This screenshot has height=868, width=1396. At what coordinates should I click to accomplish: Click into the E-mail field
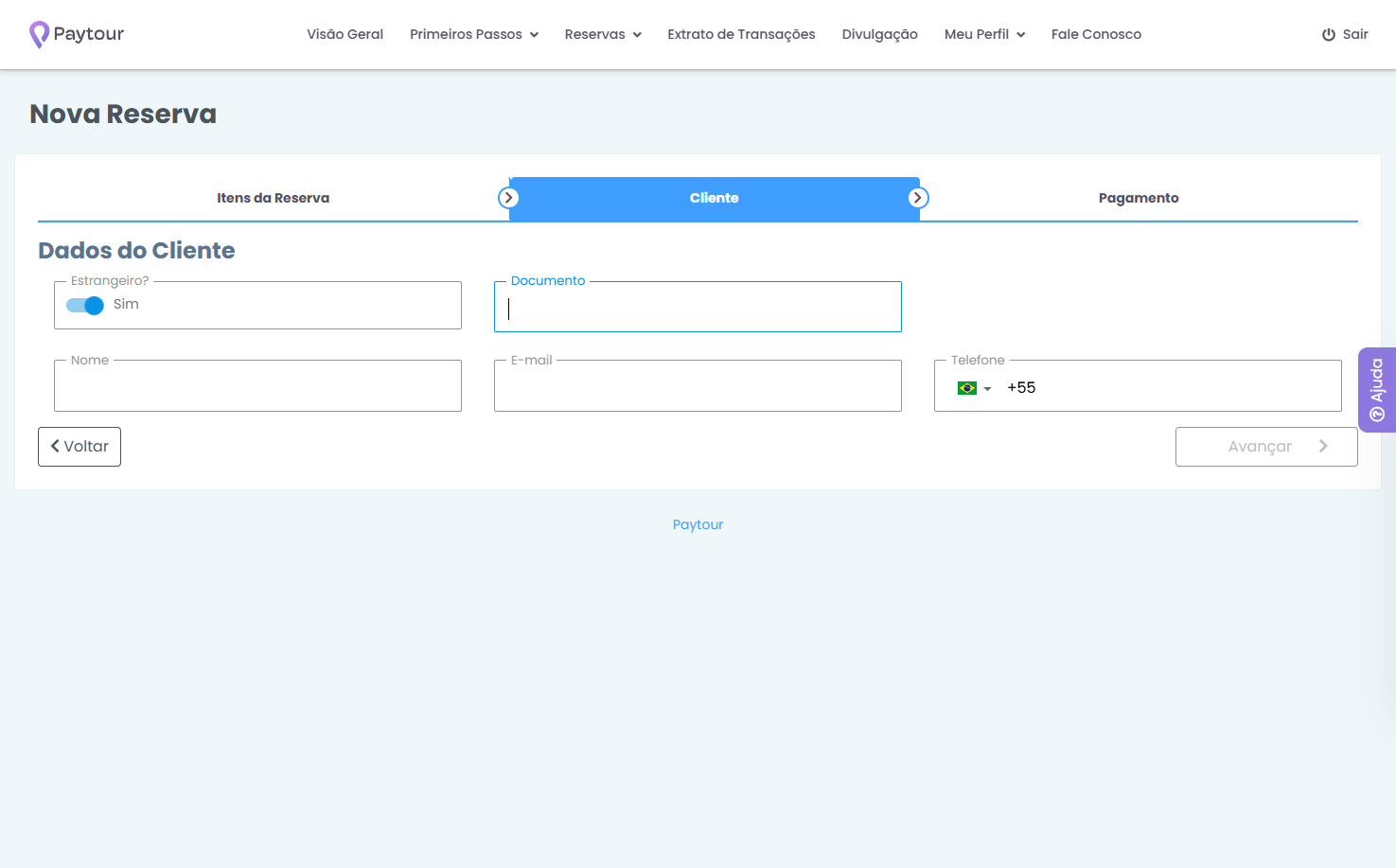coord(698,386)
